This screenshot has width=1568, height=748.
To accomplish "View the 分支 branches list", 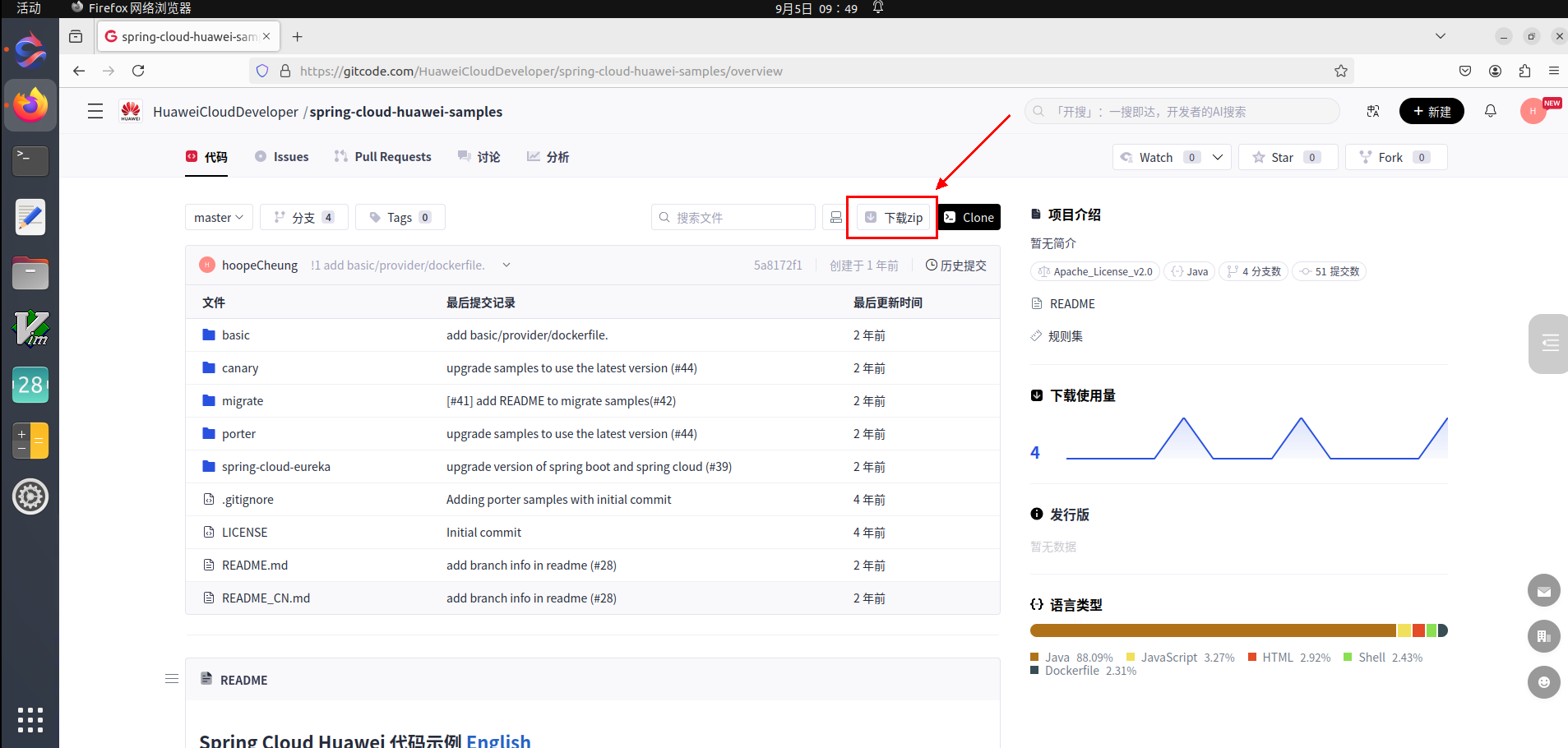I will 304,217.
